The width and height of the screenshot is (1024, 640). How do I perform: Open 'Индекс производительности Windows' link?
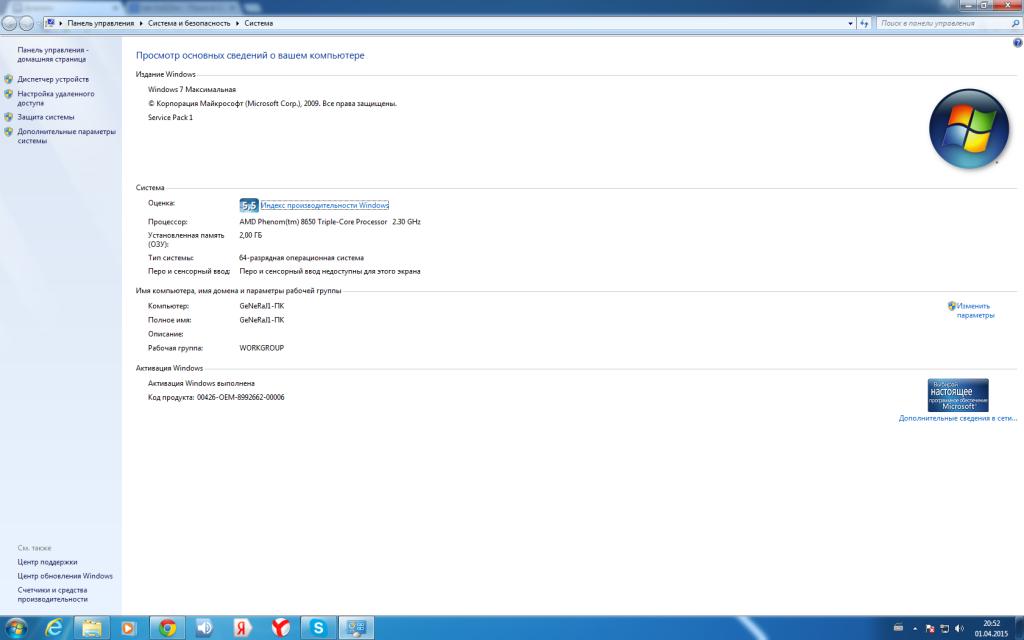click(325, 205)
